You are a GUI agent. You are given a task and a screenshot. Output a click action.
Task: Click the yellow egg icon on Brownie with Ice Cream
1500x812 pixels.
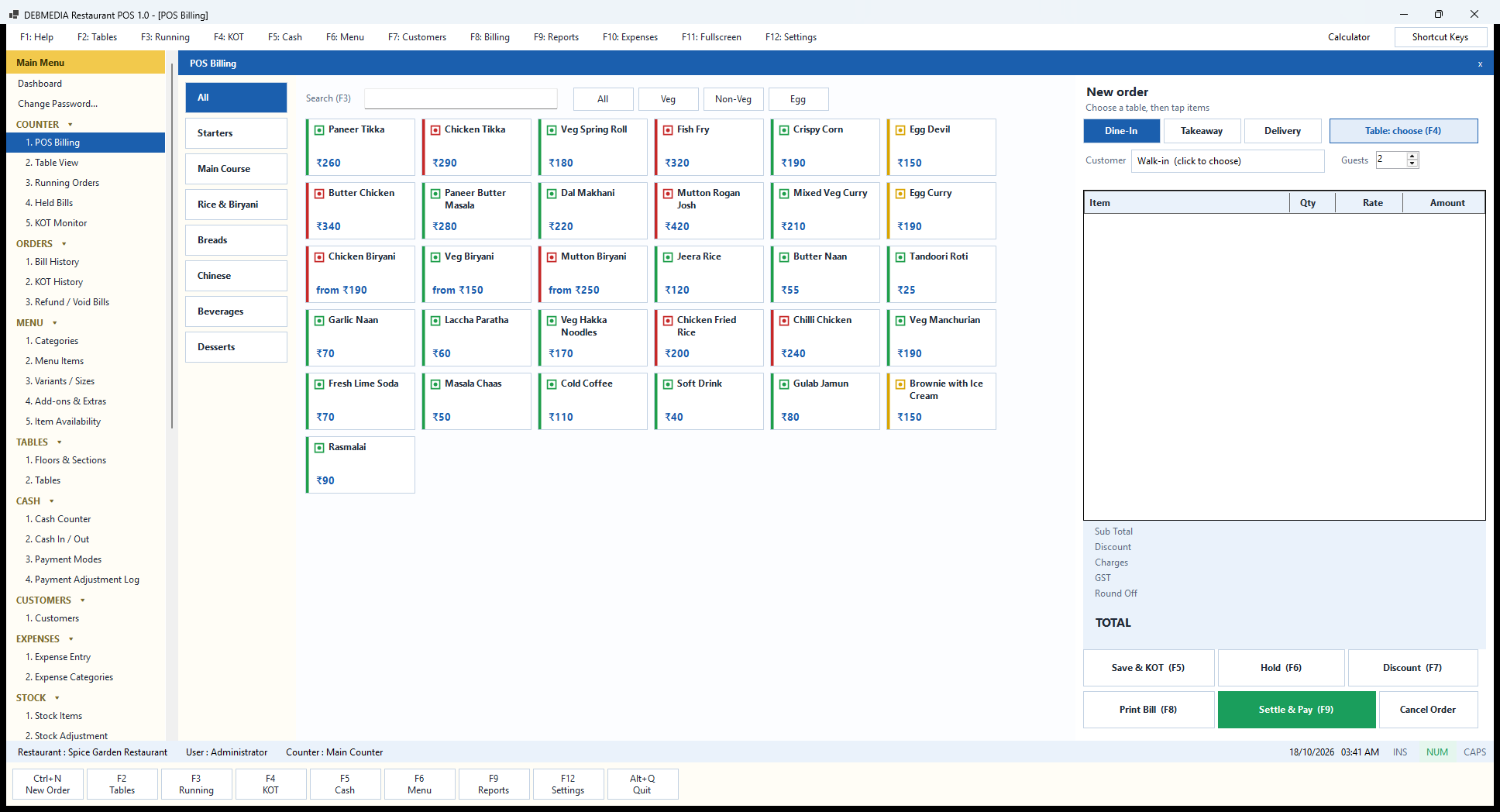[x=900, y=384]
